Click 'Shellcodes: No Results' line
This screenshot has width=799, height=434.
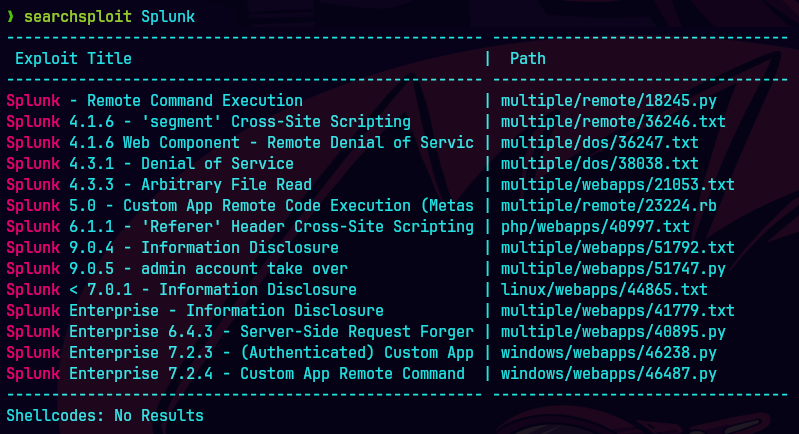tap(105, 415)
